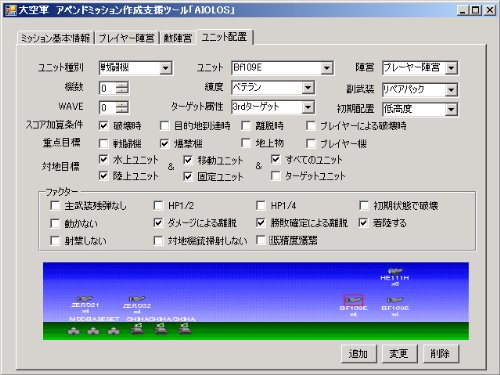Click the 機数 number spinner arrows
This screenshot has width=500, height=375.
pyautogui.click(x=122, y=88)
